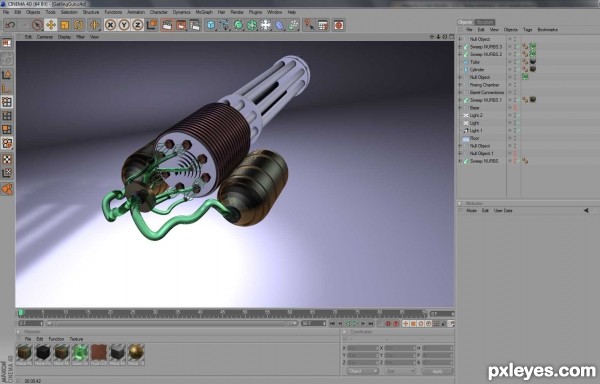Expand Null Object 1 in tree

[460, 153]
